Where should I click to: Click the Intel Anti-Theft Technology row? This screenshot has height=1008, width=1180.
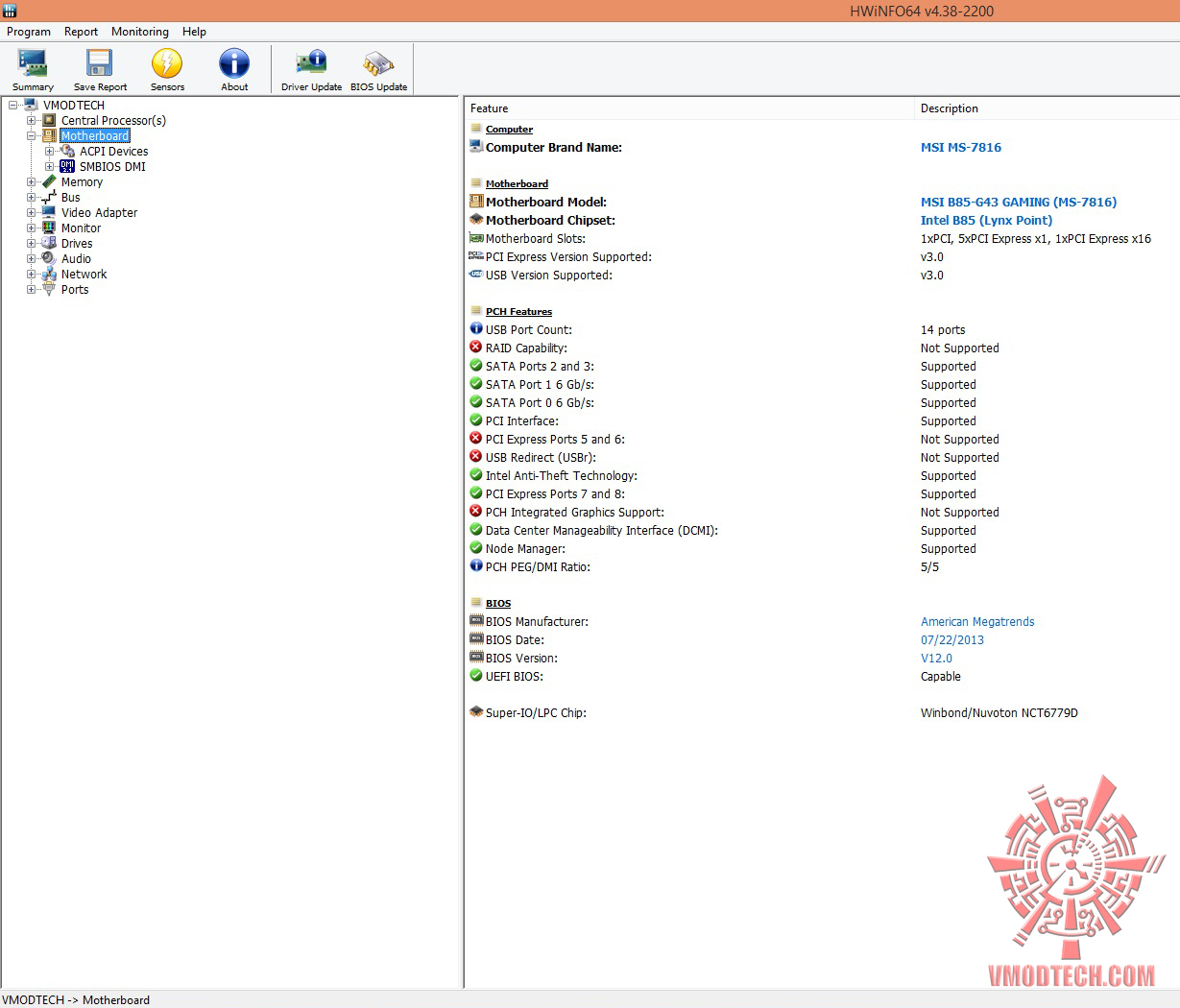pos(823,476)
